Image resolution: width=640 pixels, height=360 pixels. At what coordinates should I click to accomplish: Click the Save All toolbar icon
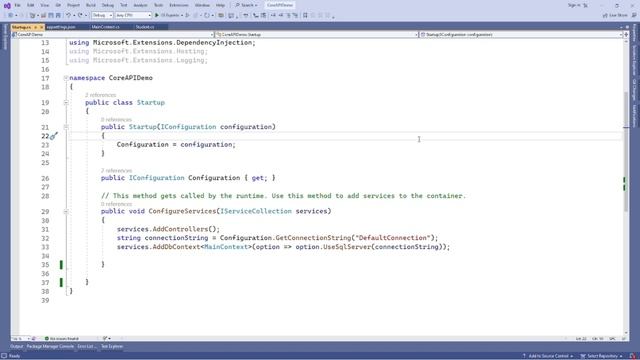[x=58, y=15]
